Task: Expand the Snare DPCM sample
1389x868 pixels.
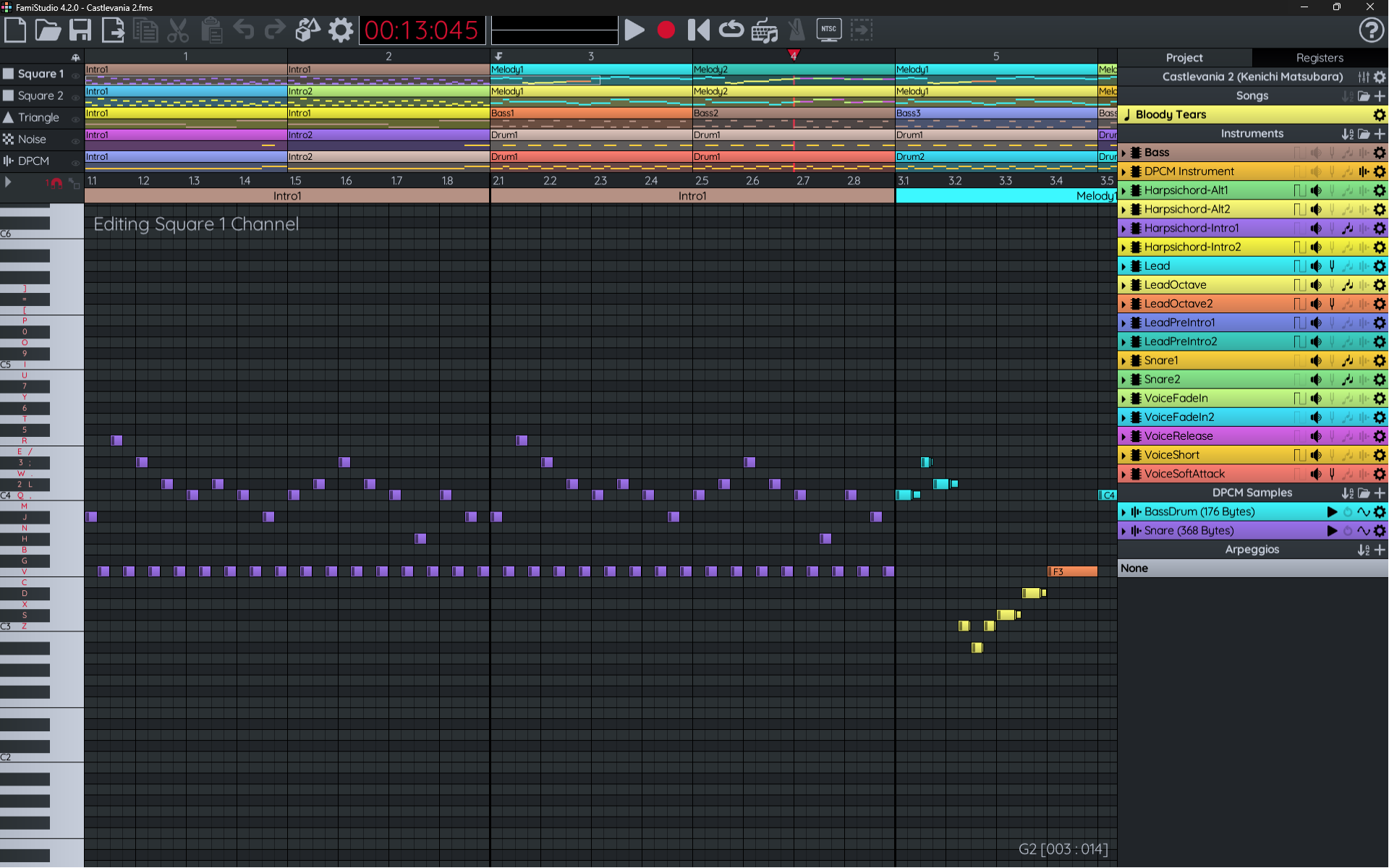Action: 1123,531
